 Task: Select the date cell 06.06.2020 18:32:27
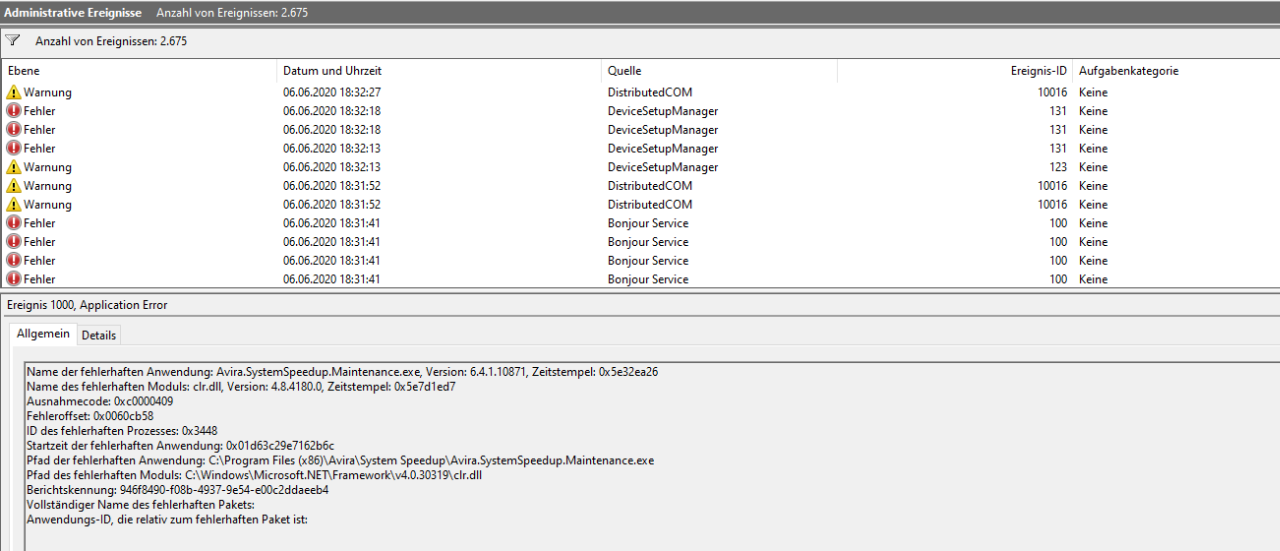[331, 92]
